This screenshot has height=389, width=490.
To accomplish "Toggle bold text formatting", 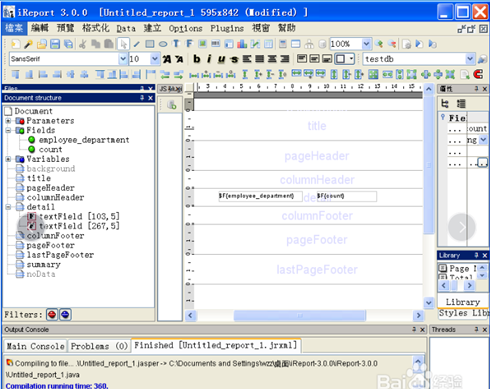I will (197, 59).
